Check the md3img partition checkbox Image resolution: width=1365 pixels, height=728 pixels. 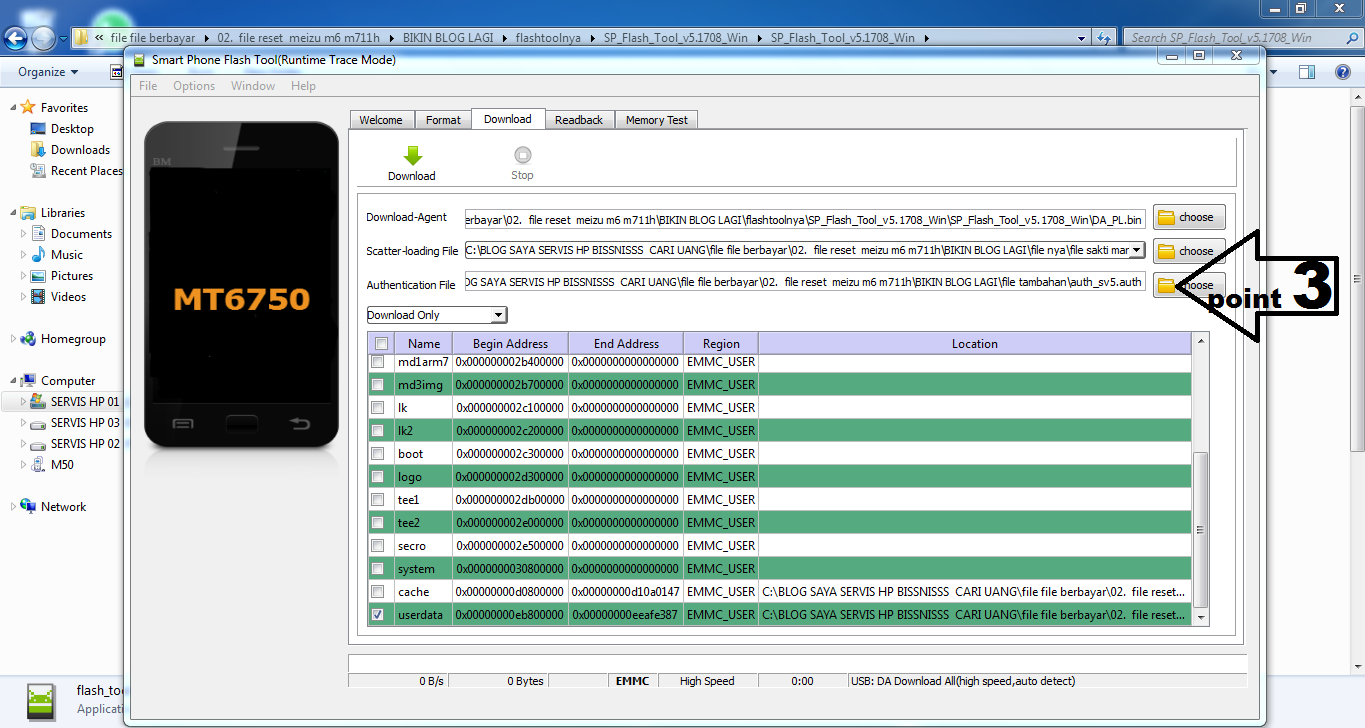(x=378, y=384)
